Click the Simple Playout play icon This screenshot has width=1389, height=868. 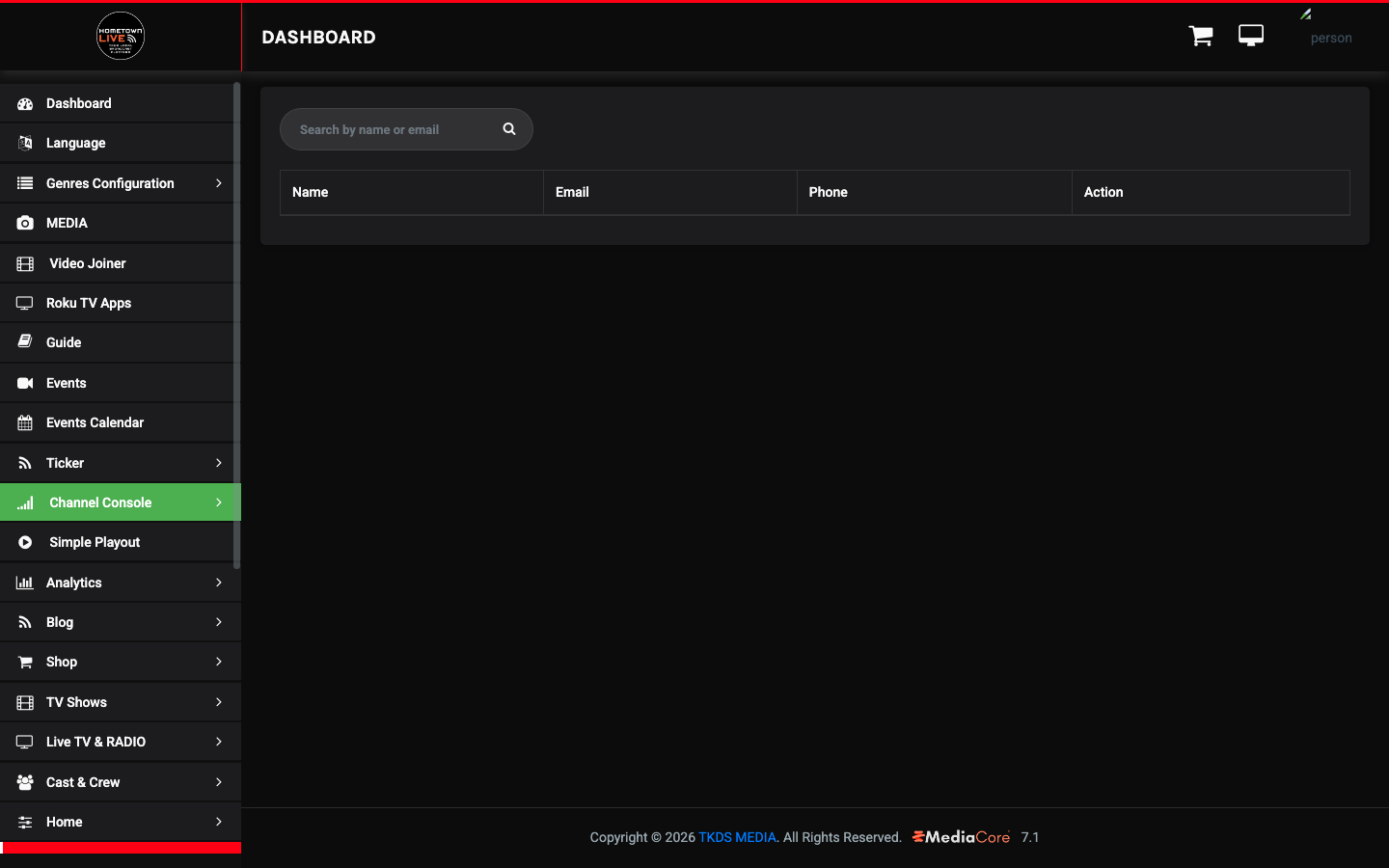point(25,542)
